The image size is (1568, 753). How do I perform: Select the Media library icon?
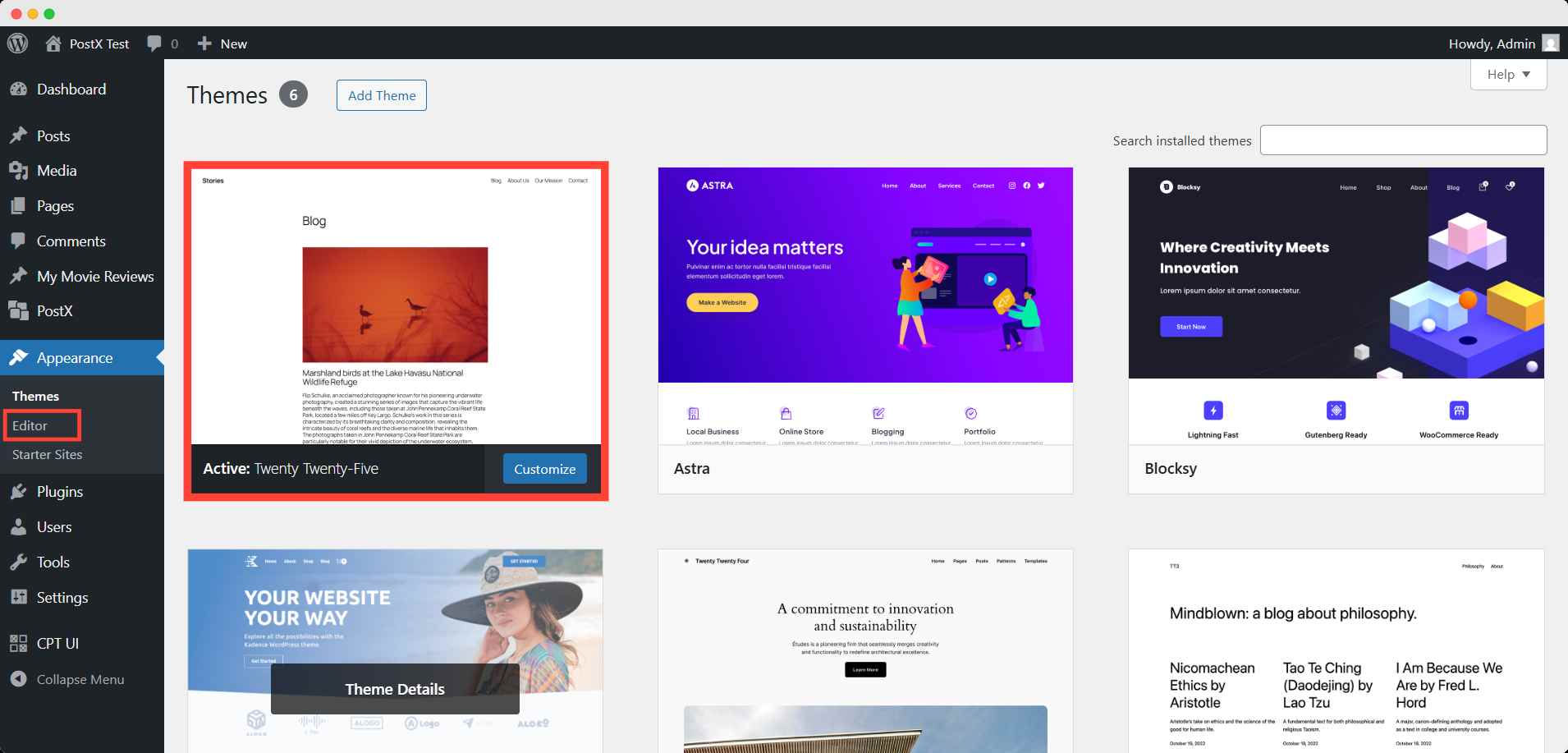point(20,170)
